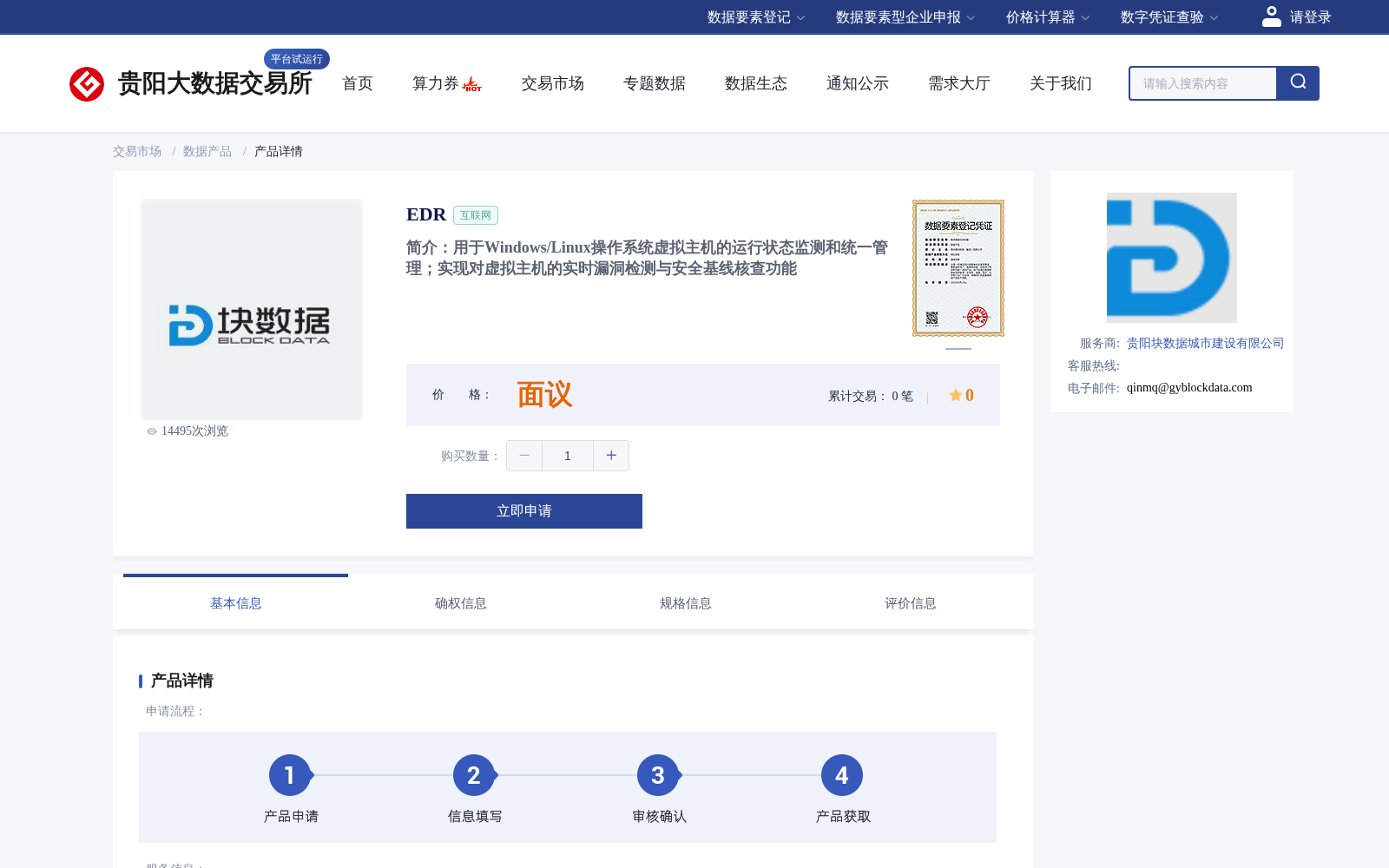Expand the 数字凭证查验 dropdown

click(x=1169, y=17)
